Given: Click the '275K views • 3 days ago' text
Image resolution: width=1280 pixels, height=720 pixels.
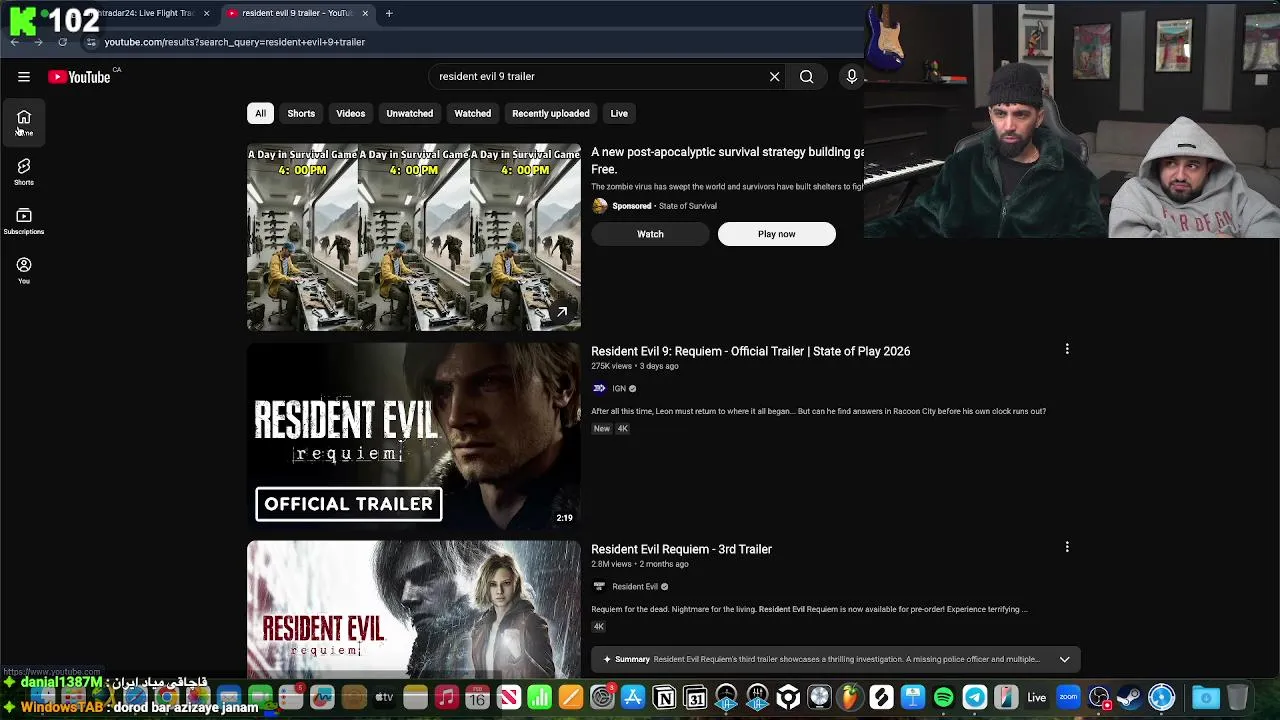Looking at the screenshot, I should tap(634, 366).
